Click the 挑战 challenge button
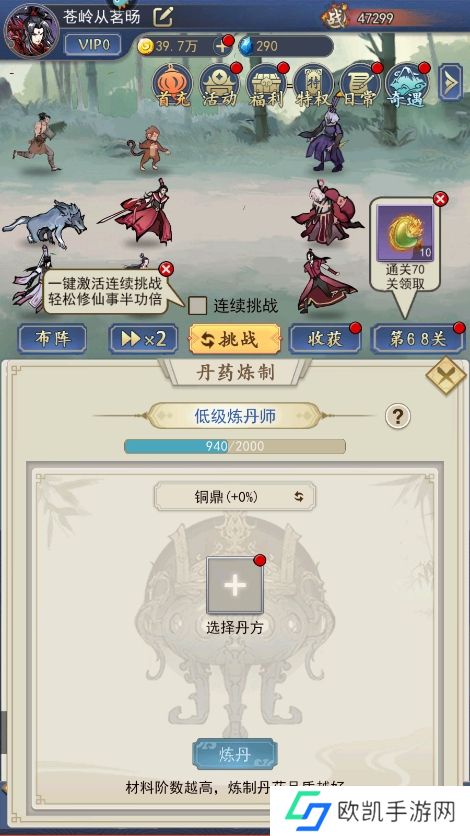 pos(235,339)
